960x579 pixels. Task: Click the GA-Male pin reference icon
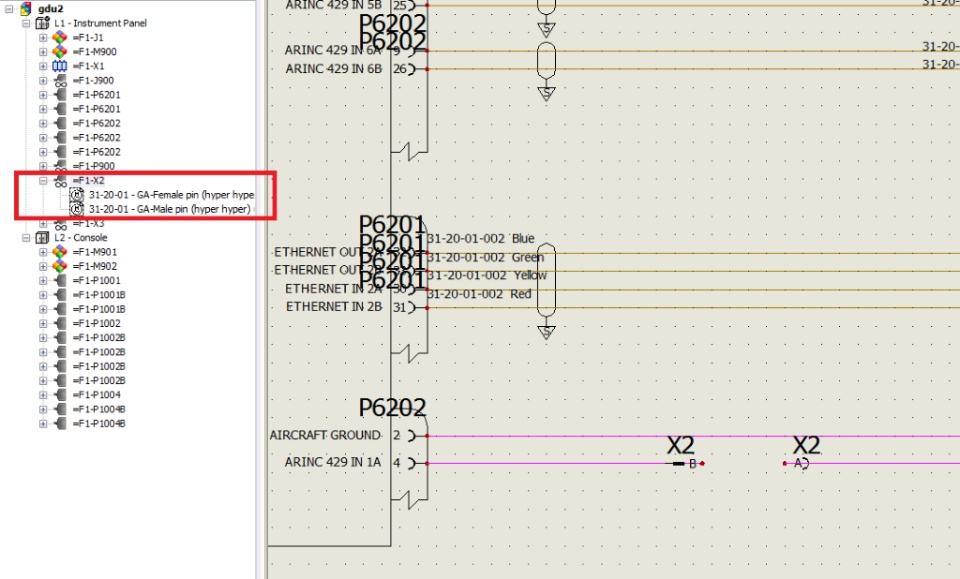[77, 209]
